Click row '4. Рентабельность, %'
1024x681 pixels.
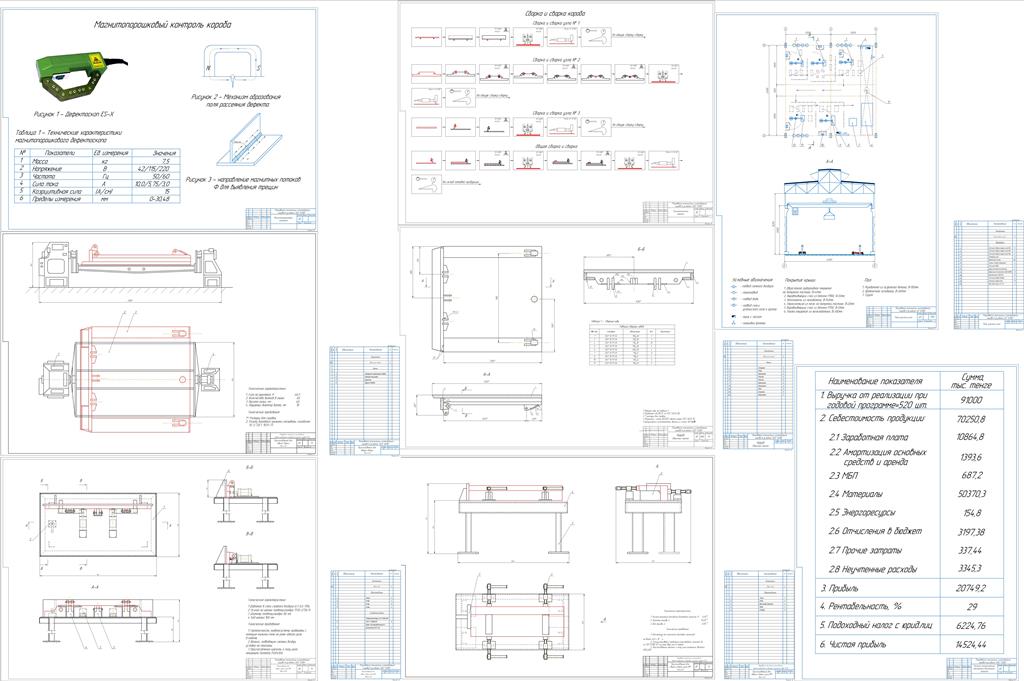860,607
